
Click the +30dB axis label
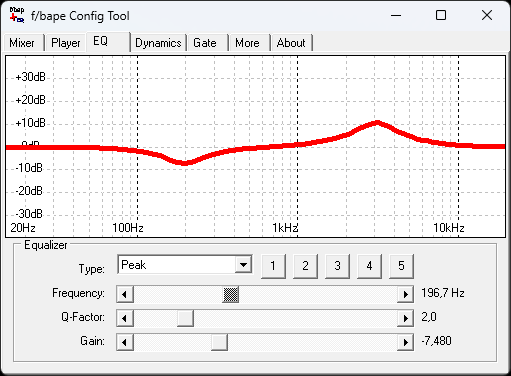[30, 77]
